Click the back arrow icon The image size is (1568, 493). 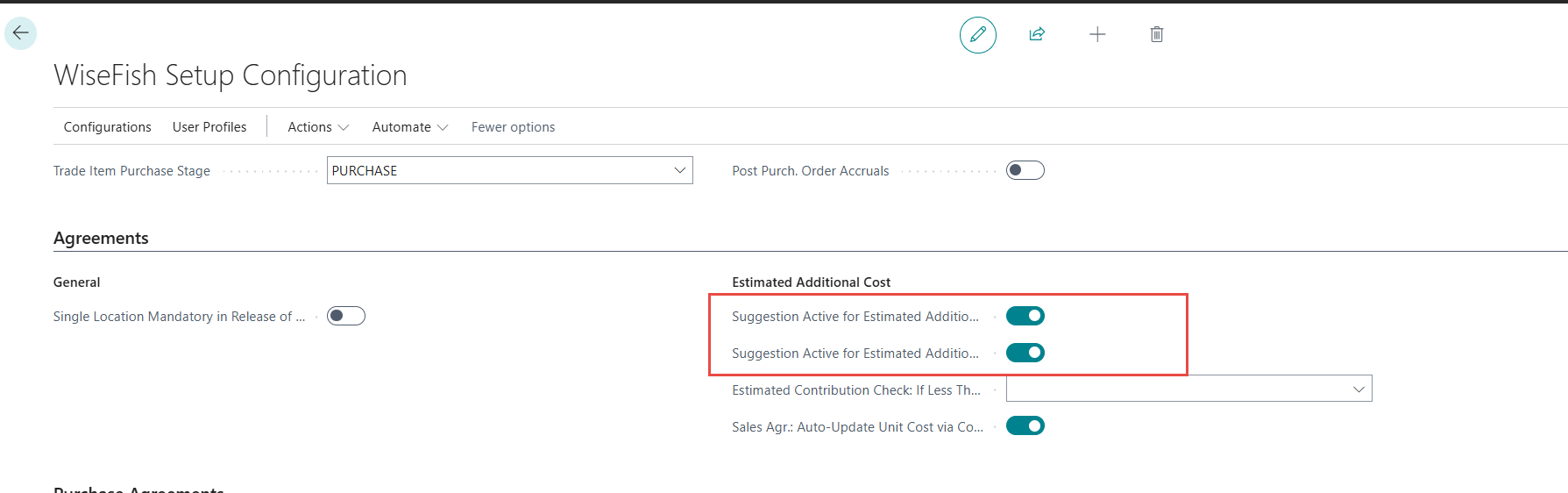pyautogui.click(x=20, y=33)
